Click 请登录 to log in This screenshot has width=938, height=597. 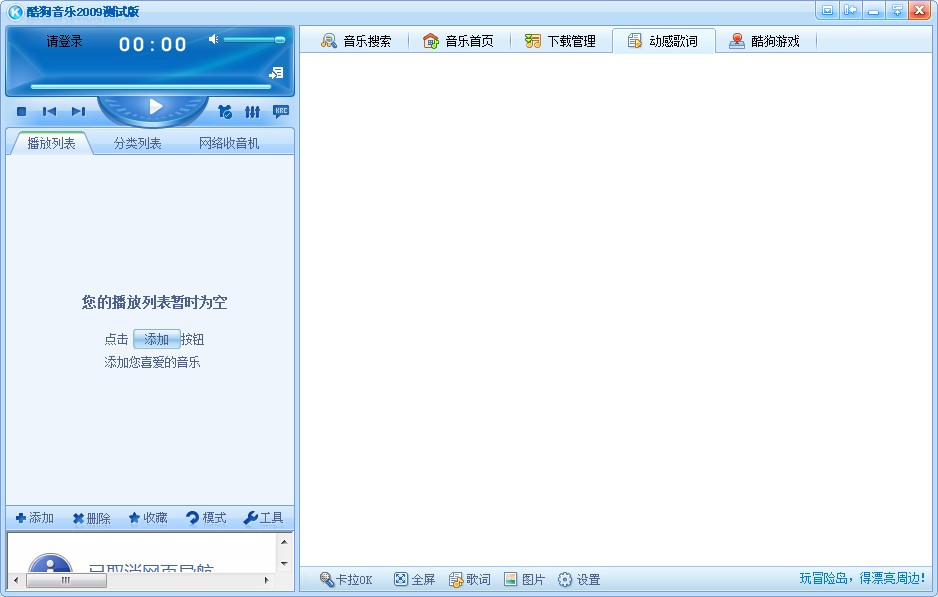(x=64, y=41)
